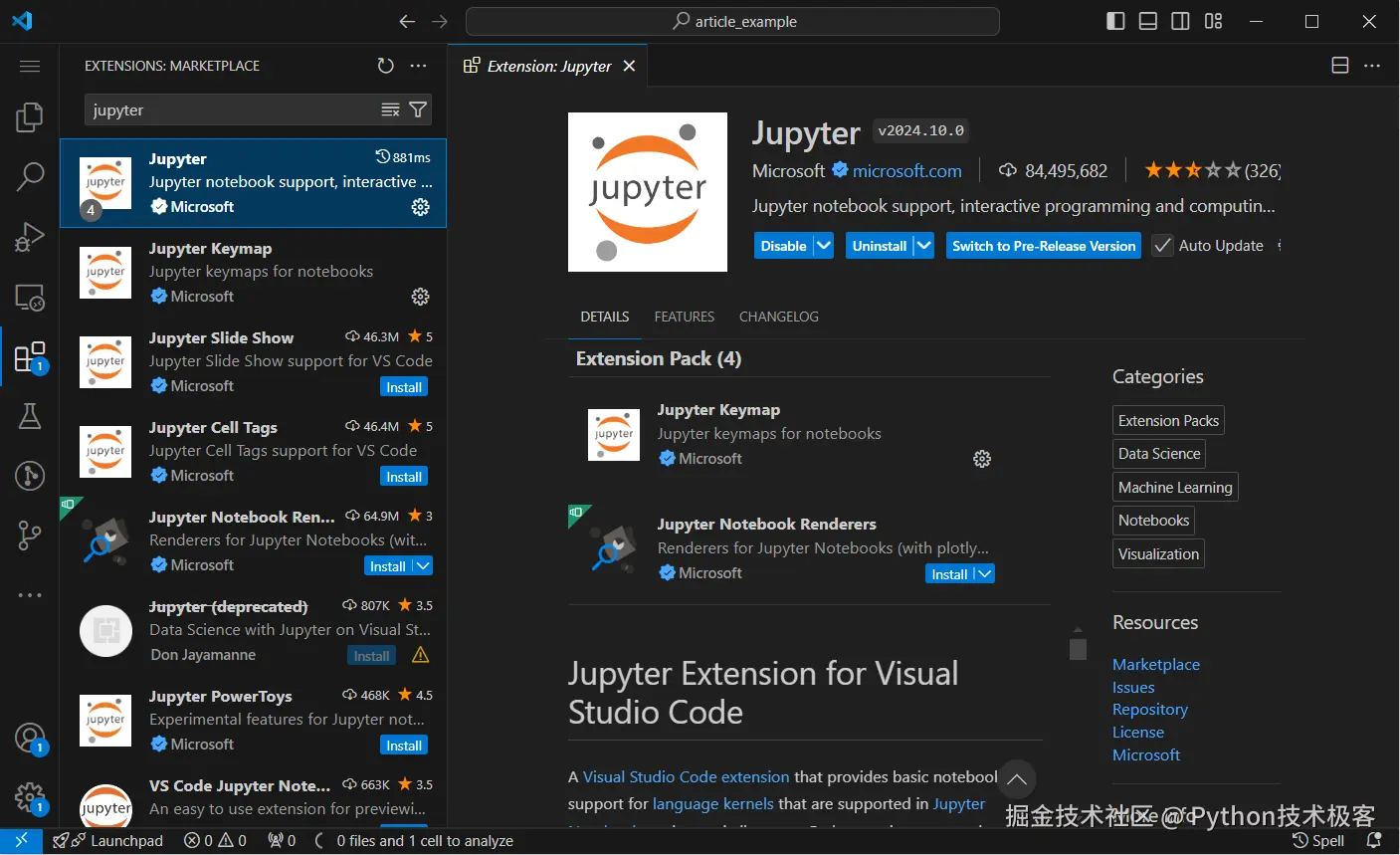Open manage gear for Jupyter Keymap row
The width and height of the screenshot is (1400, 855).
tap(421, 297)
